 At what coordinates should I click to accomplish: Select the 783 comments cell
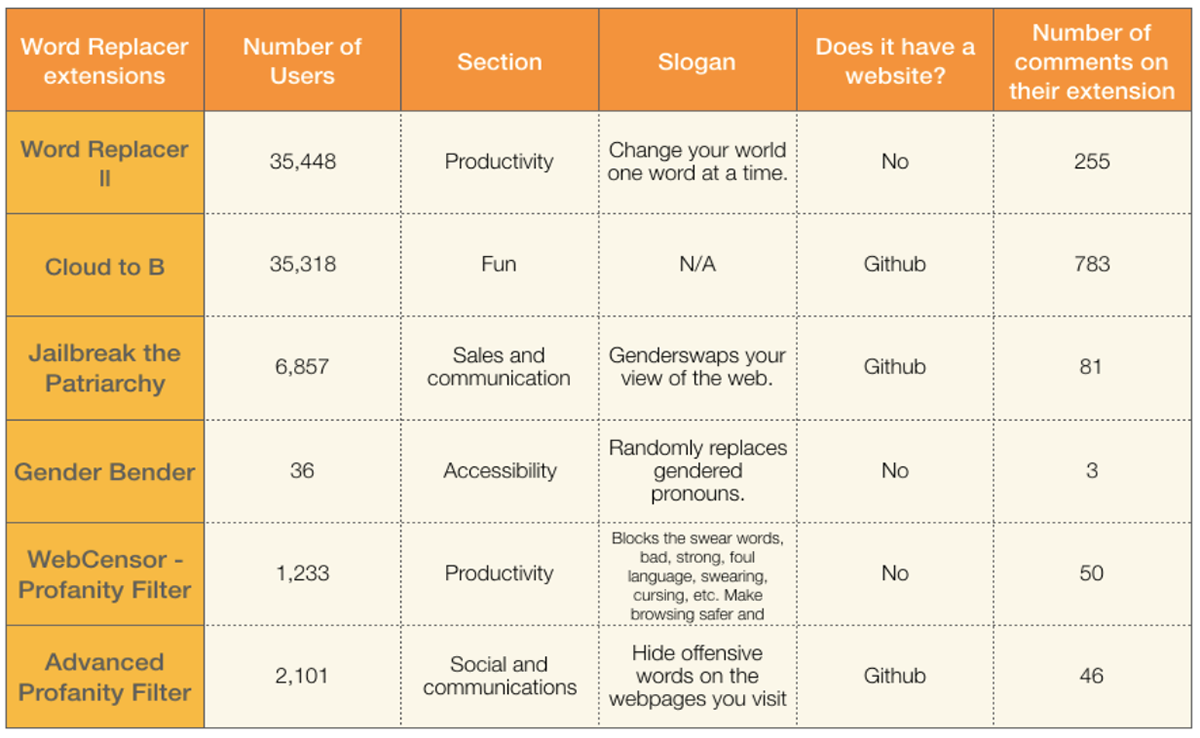coord(1092,265)
